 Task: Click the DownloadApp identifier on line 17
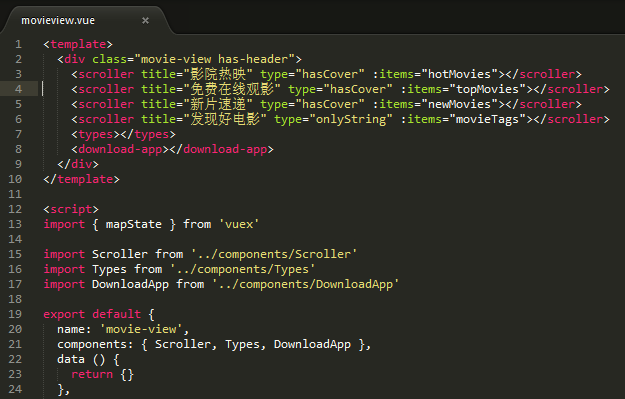coord(130,284)
